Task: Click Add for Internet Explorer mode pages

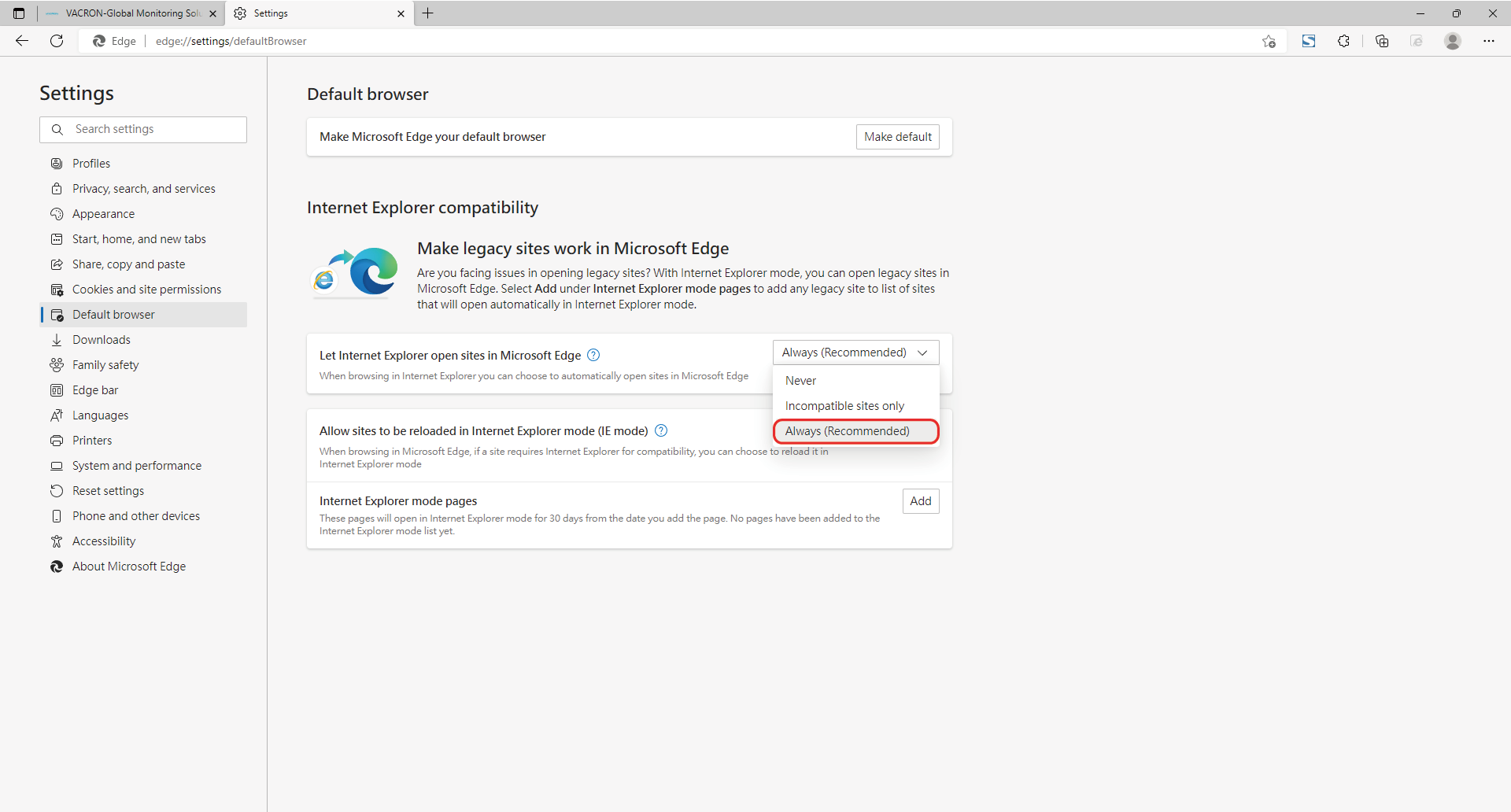Action: tap(921, 501)
